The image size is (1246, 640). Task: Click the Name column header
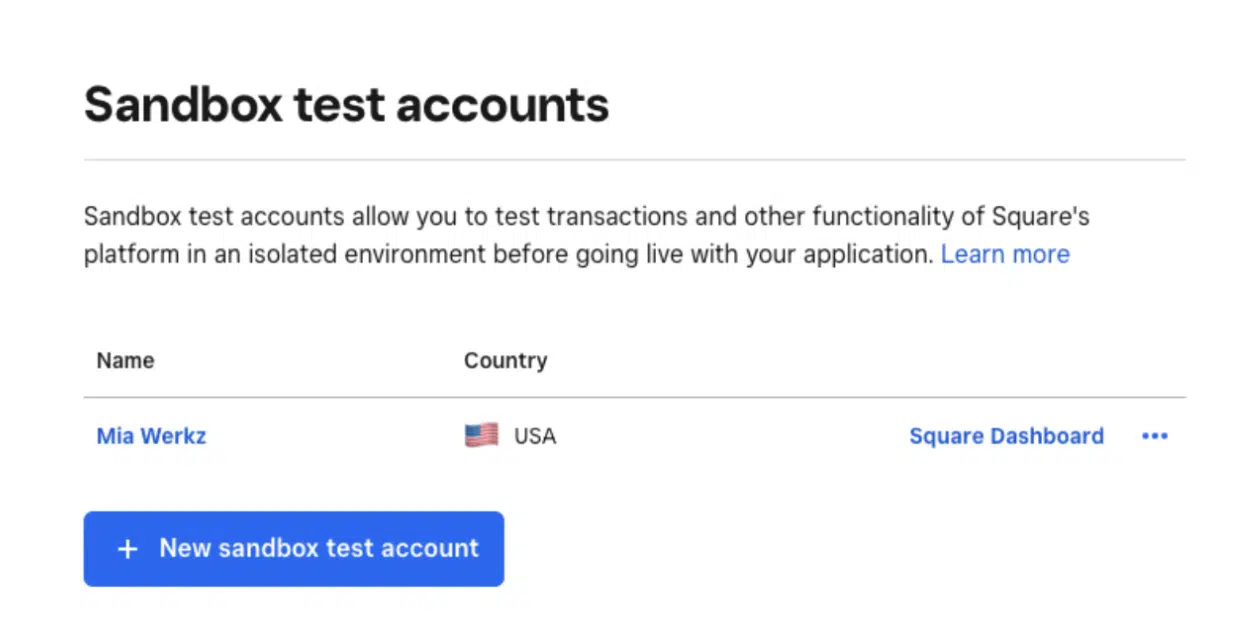pyautogui.click(x=124, y=360)
